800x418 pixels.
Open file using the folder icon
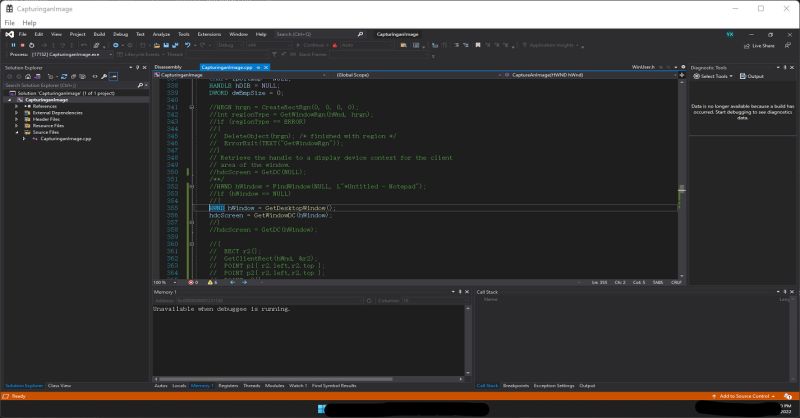(157, 45)
